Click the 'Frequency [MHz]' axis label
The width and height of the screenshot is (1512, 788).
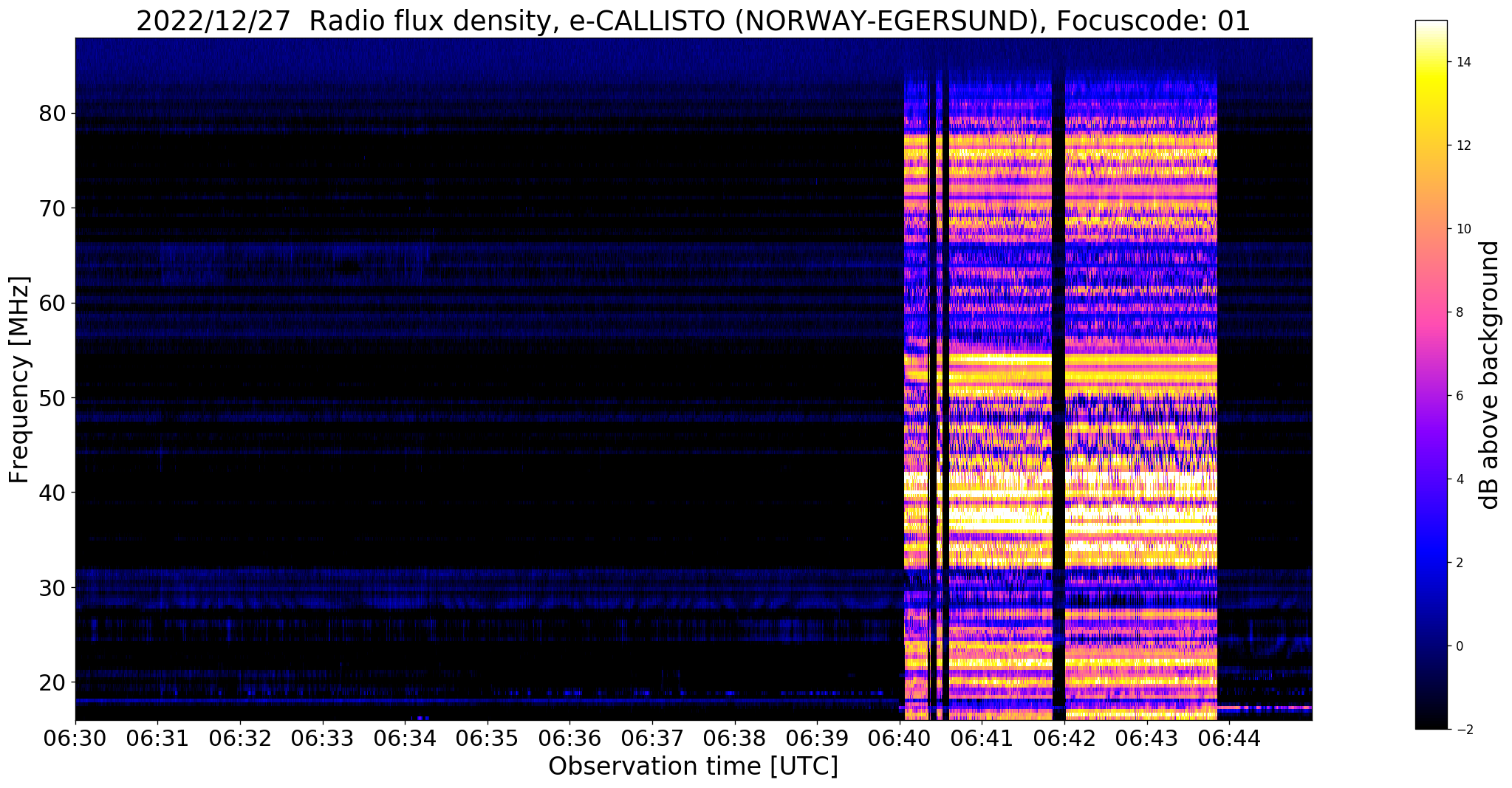tap(20, 380)
